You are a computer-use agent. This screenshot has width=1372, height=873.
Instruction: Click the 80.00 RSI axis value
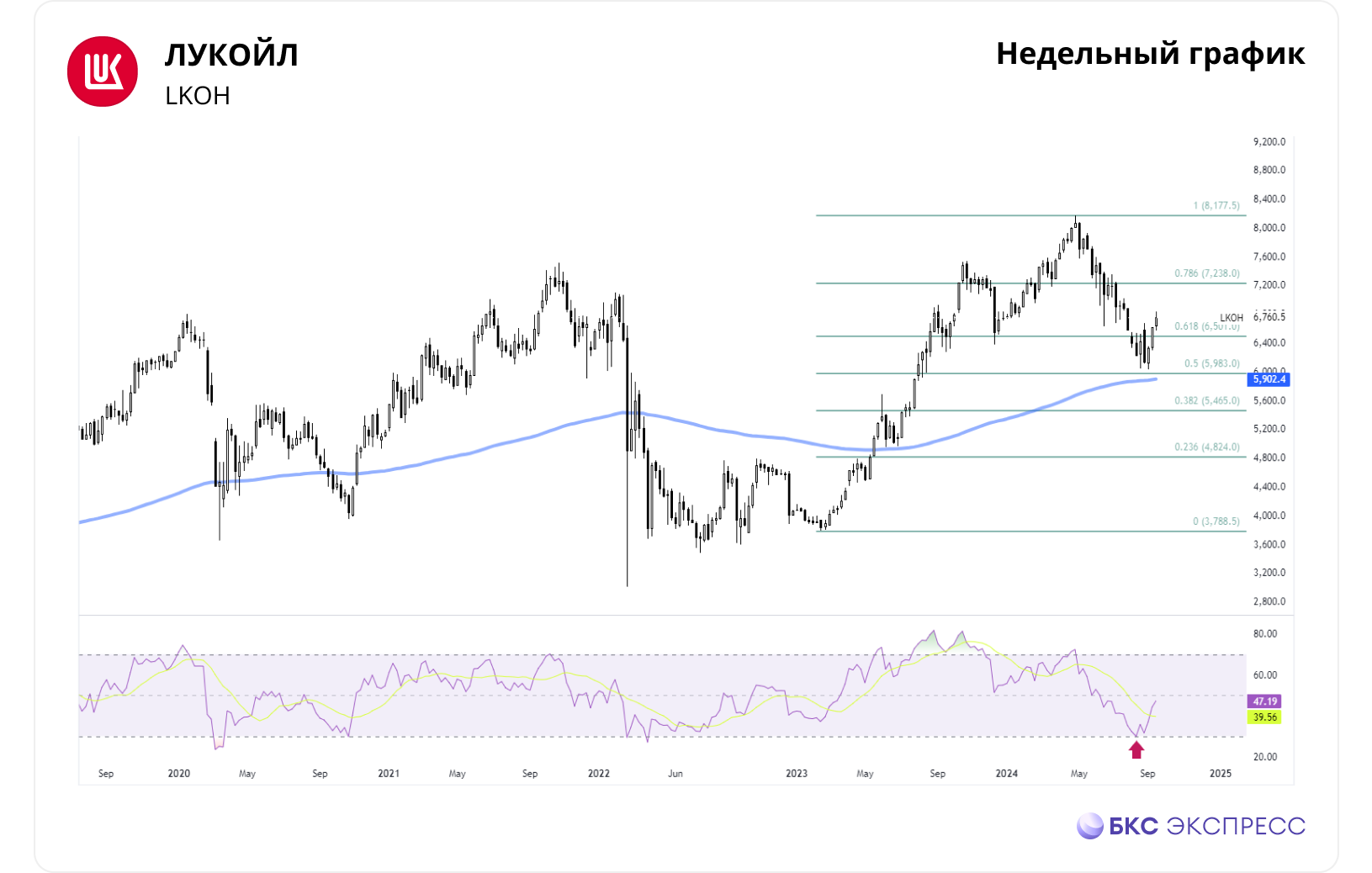1265,634
